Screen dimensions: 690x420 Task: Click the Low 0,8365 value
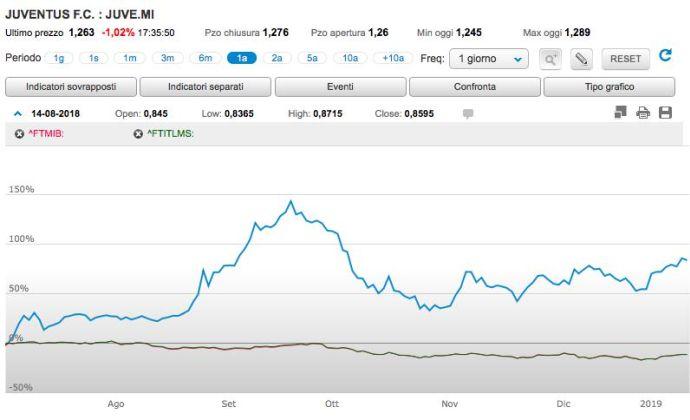coord(239,114)
